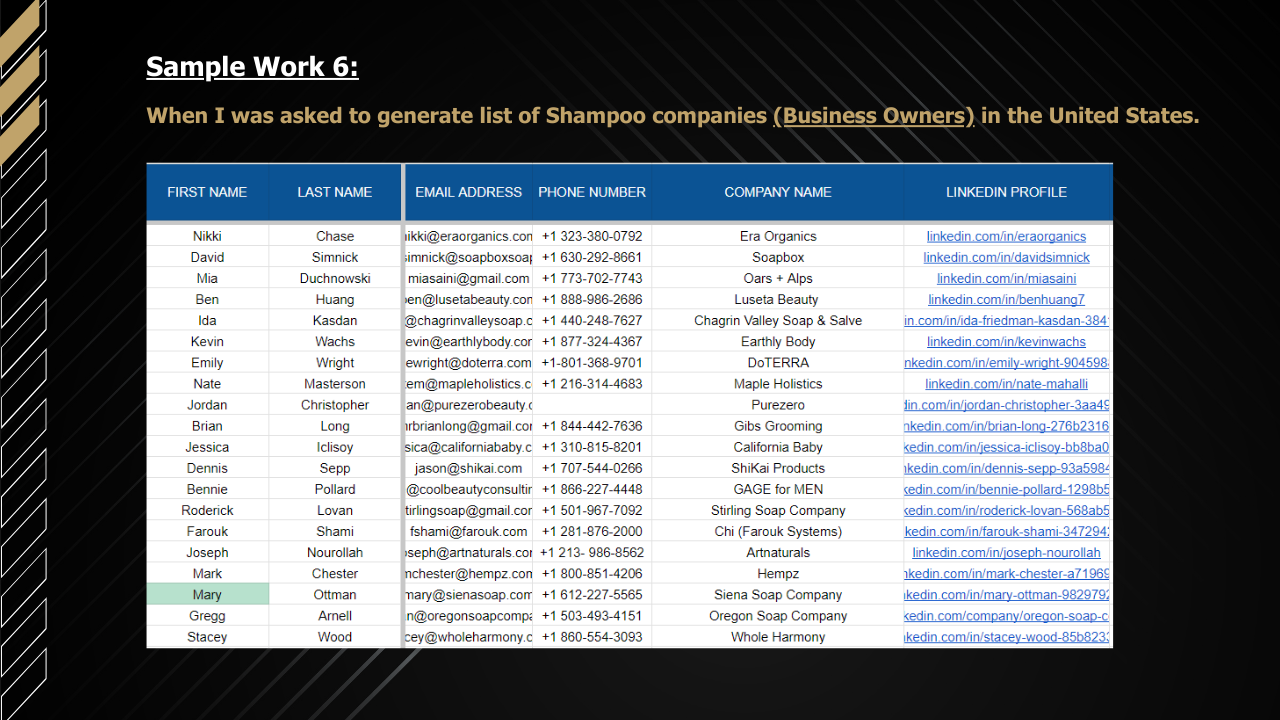1280x720 pixels.
Task: Click the email cell "jason@shikai.com"
Action: coord(469,468)
